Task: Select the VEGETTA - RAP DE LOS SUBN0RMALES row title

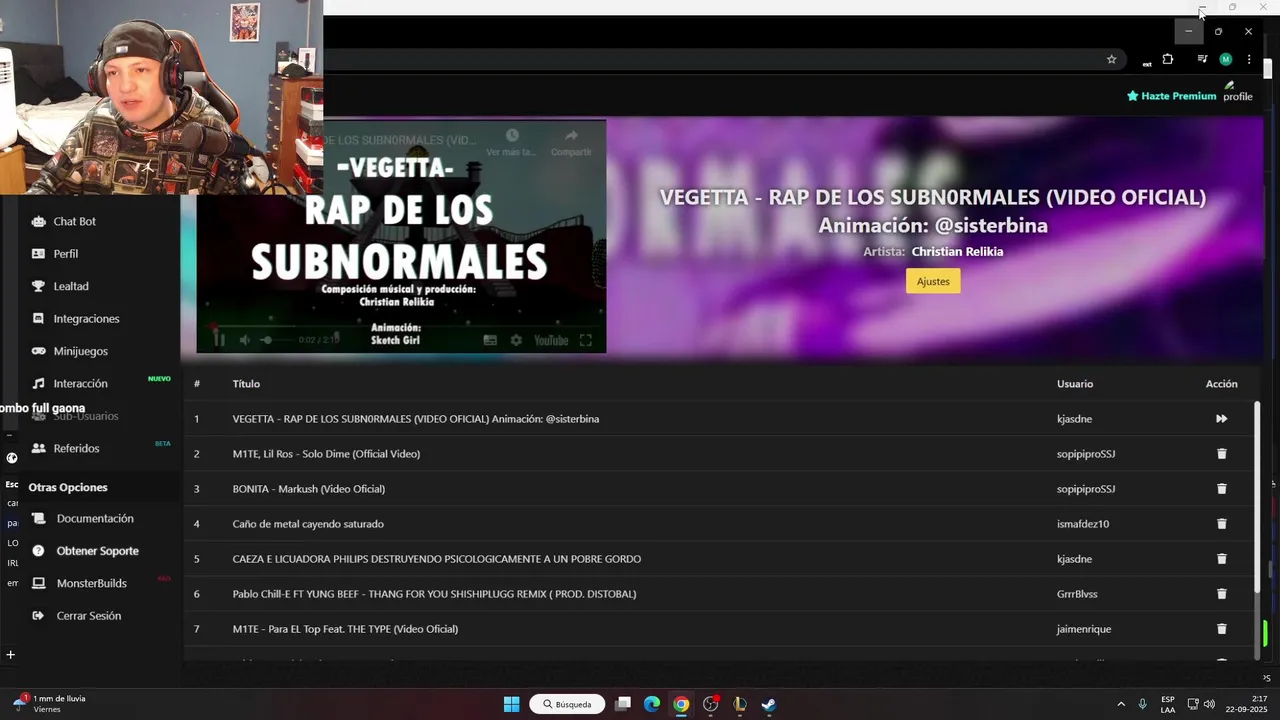Action: click(x=416, y=419)
